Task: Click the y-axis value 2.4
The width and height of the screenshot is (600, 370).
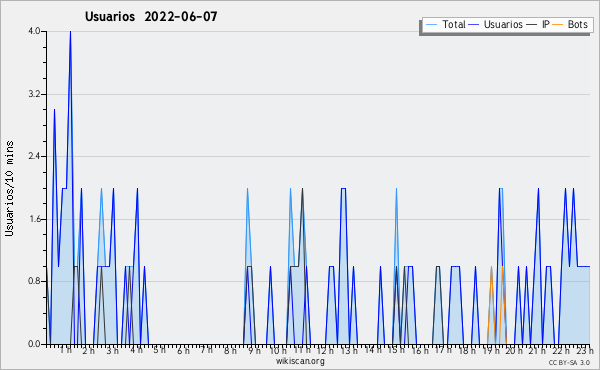Action: (x=34, y=156)
